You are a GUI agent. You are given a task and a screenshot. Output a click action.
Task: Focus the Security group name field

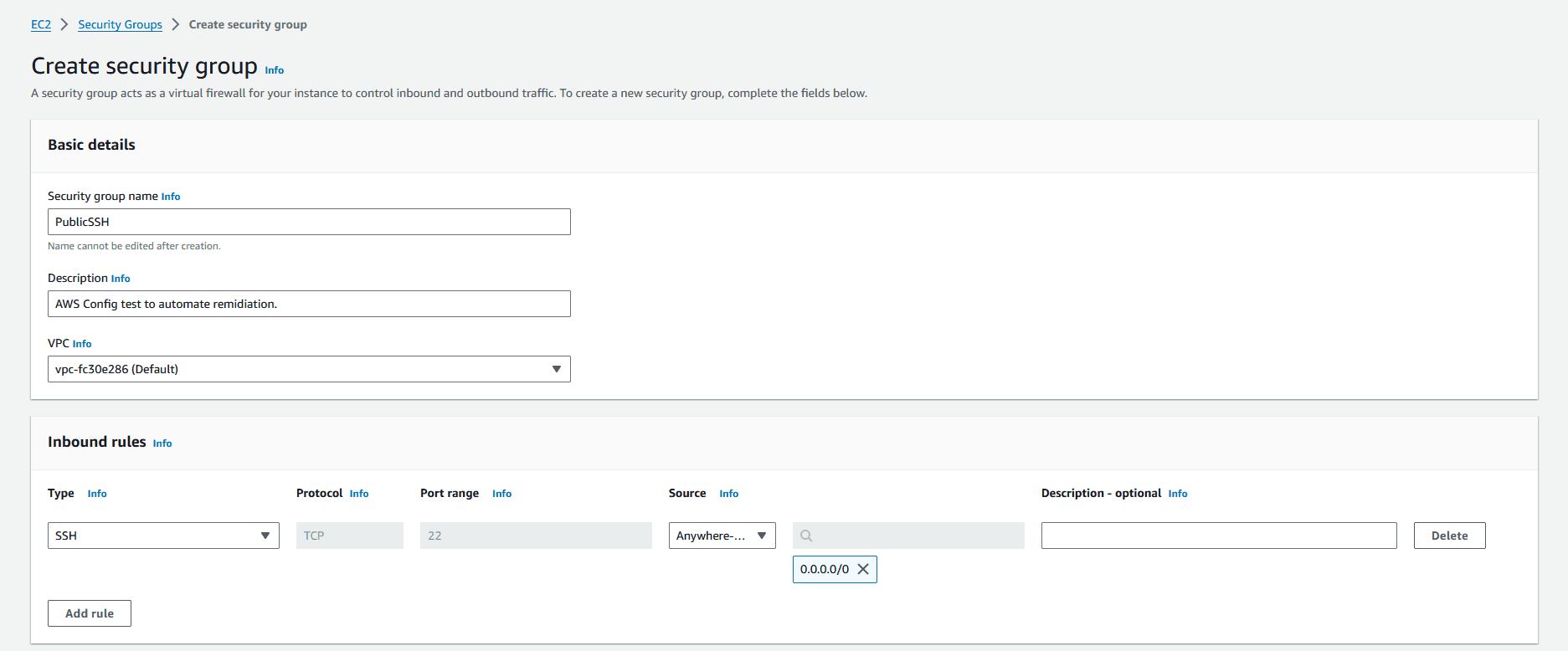[x=309, y=222]
